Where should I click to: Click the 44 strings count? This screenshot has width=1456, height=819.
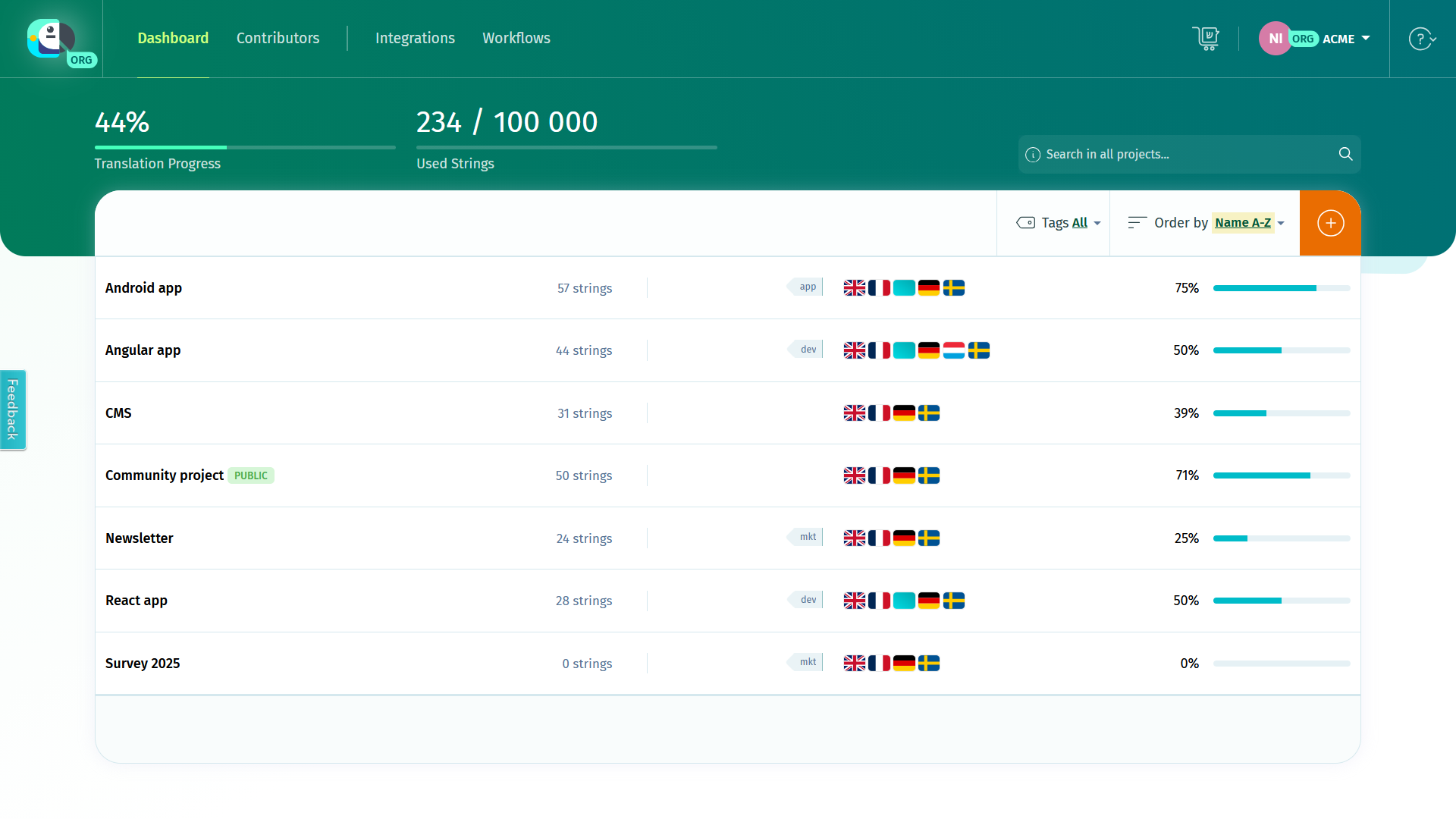[x=584, y=350]
